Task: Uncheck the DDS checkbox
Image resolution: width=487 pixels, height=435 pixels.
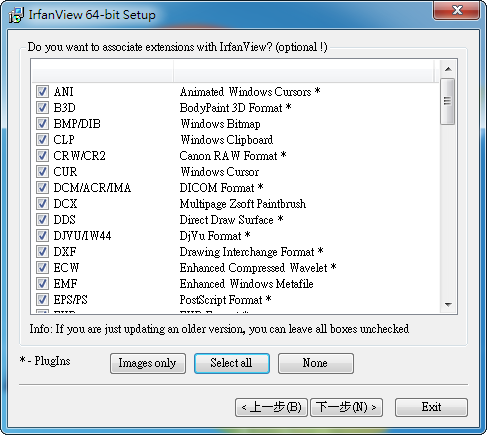Action: click(42, 220)
